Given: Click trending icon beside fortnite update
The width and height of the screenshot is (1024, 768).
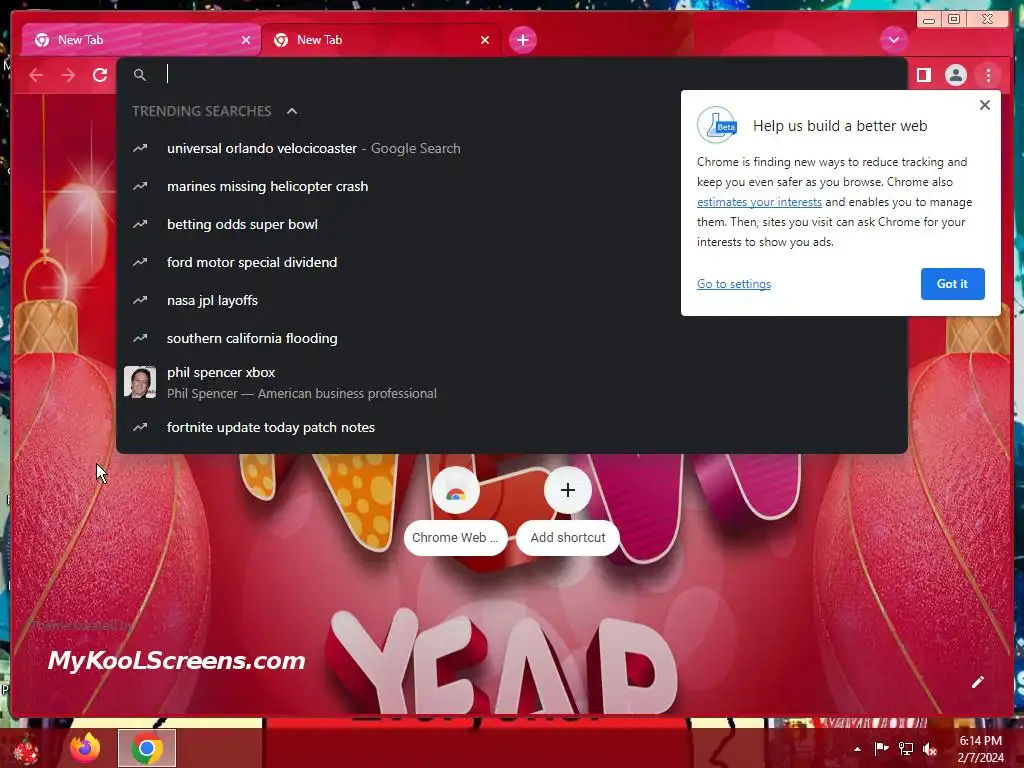Looking at the screenshot, I should (140, 427).
